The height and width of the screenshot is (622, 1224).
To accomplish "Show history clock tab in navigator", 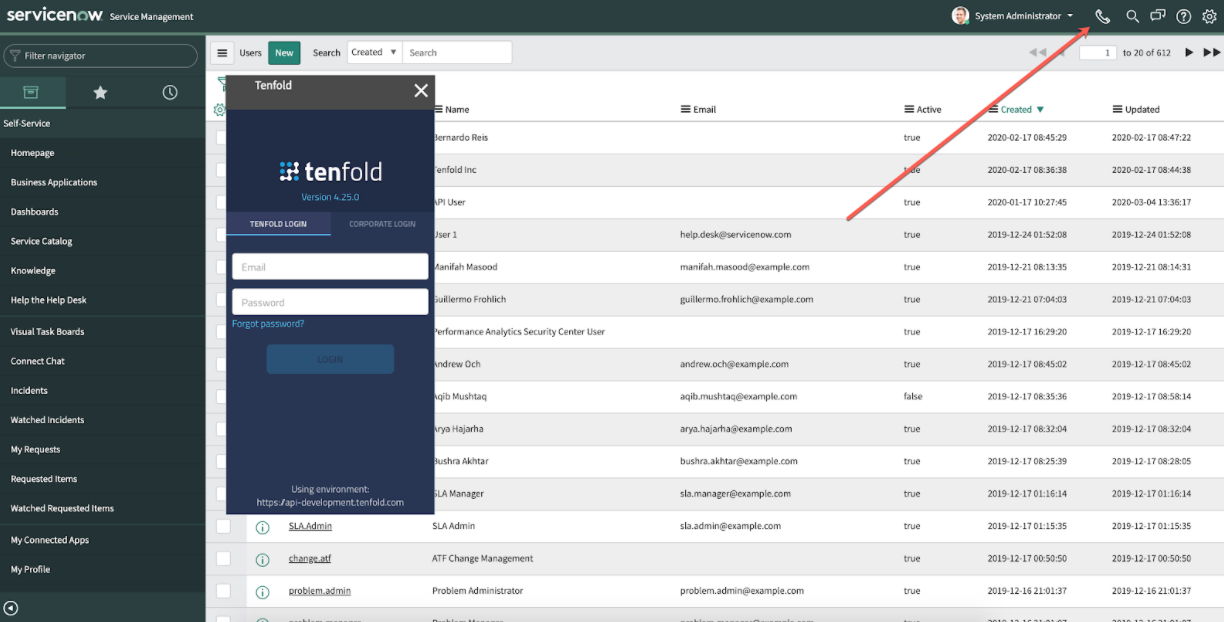I will point(170,92).
